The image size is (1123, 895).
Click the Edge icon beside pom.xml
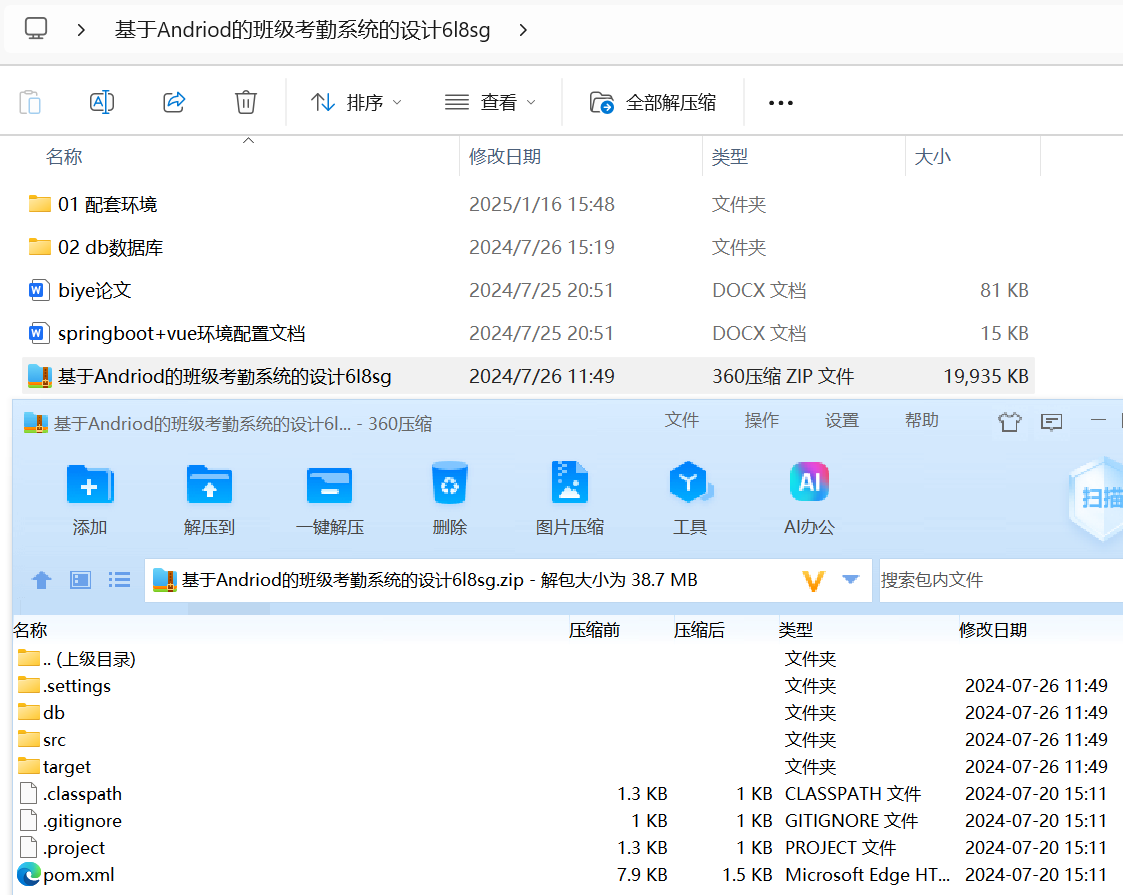point(29,874)
